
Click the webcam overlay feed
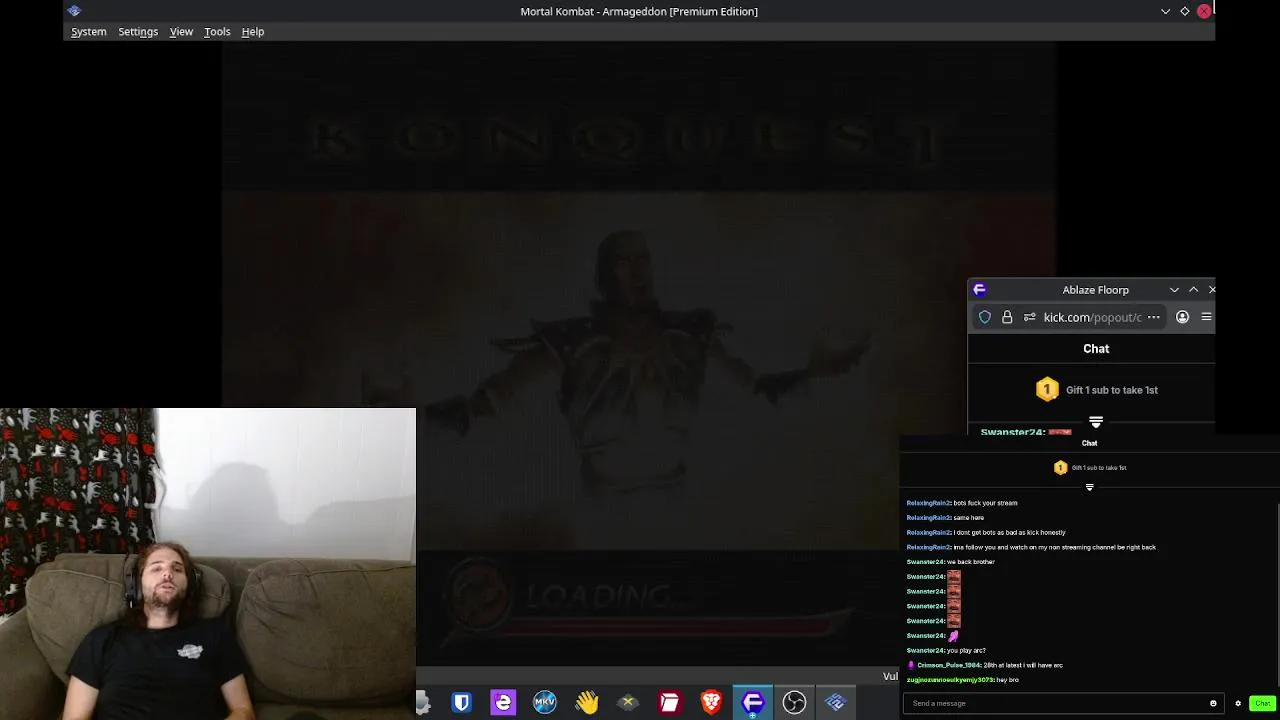click(208, 564)
